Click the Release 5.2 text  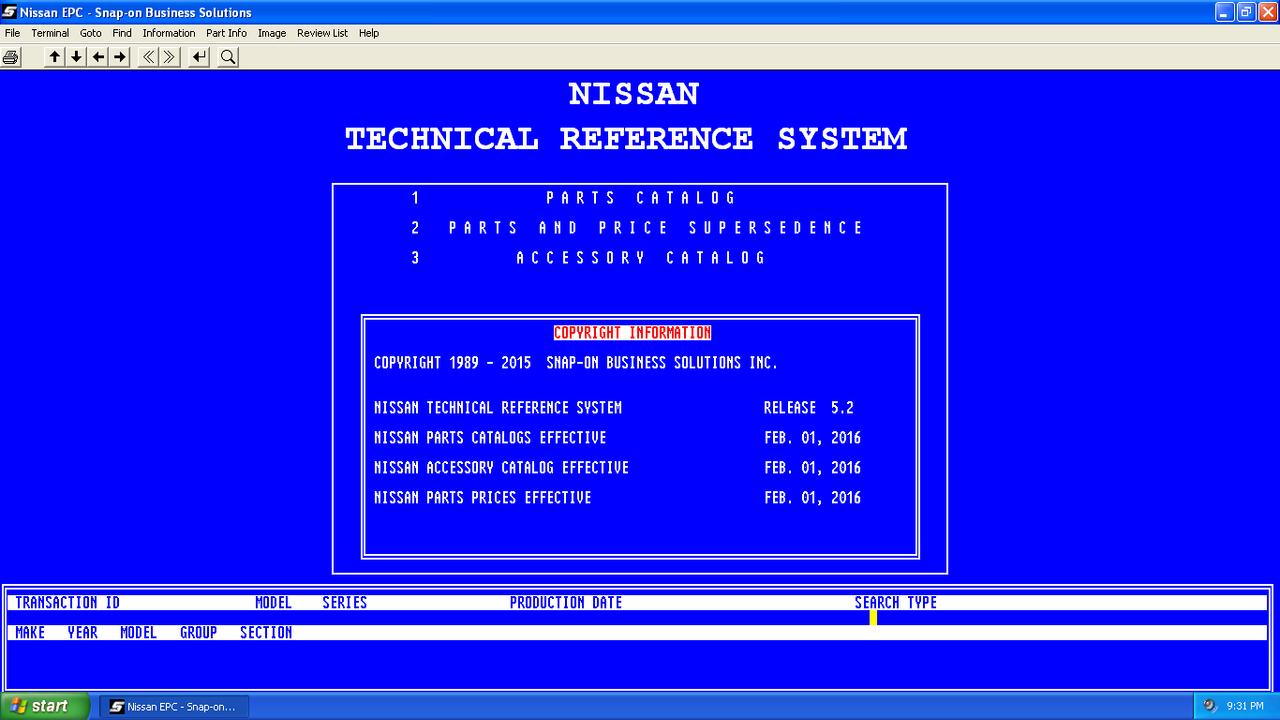pyautogui.click(x=809, y=408)
